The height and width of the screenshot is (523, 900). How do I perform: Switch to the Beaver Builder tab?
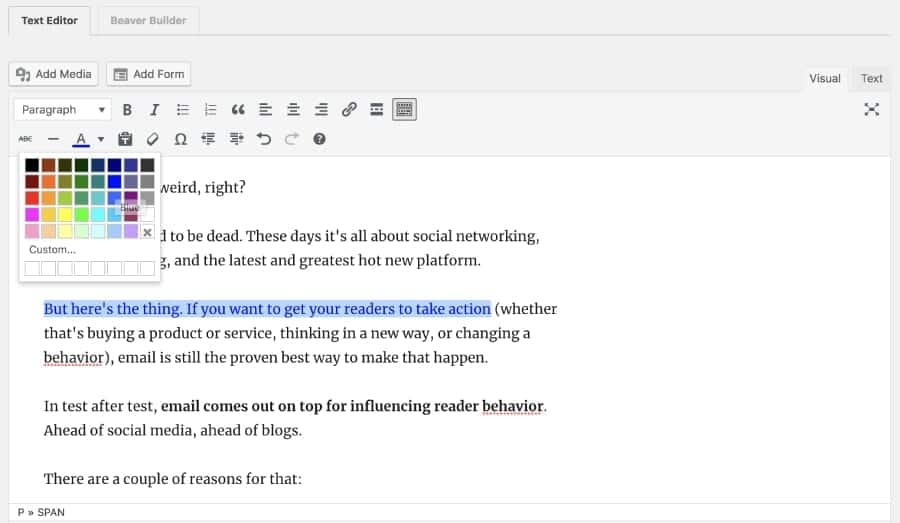pyautogui.click(x=148, y=20)
